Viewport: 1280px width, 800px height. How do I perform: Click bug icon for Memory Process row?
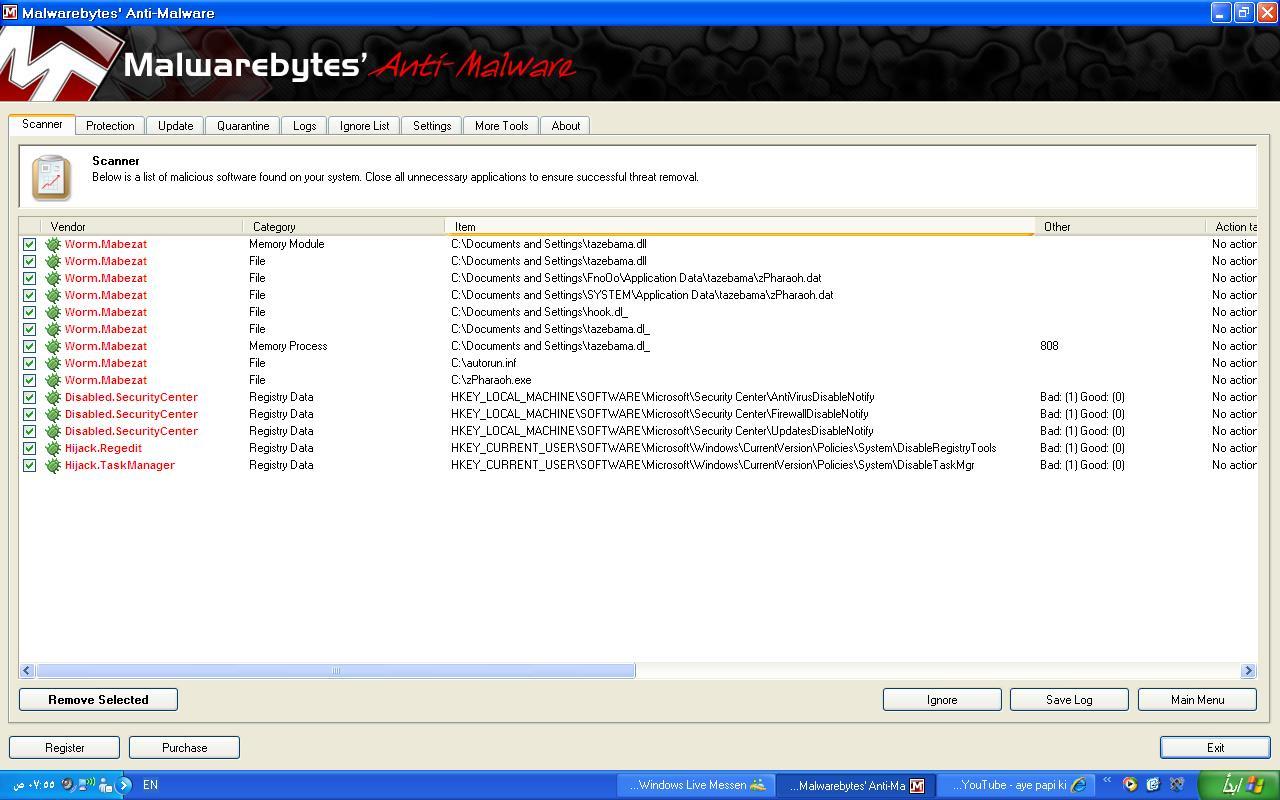53,346
